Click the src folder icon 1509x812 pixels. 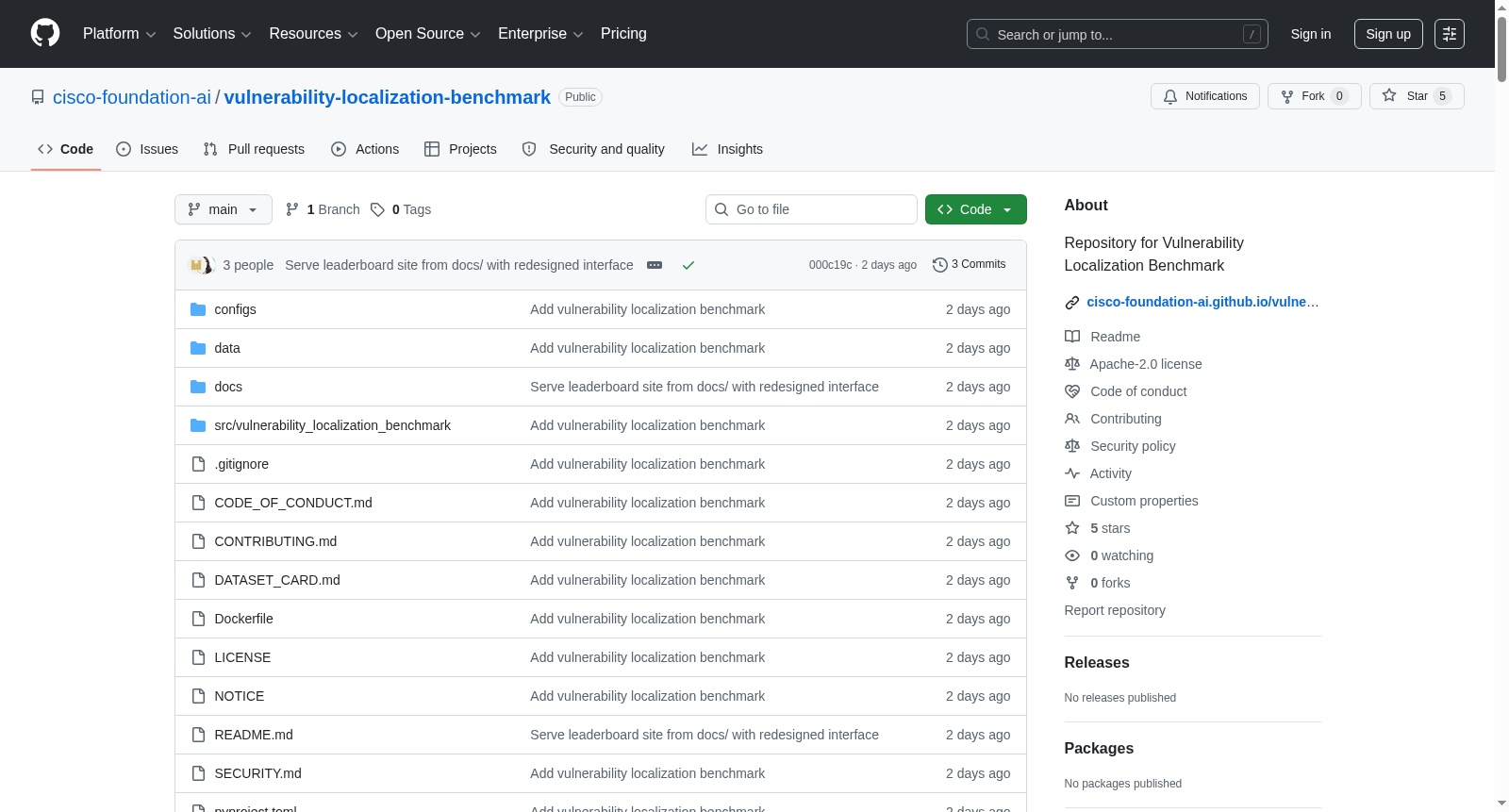(198, 425)
